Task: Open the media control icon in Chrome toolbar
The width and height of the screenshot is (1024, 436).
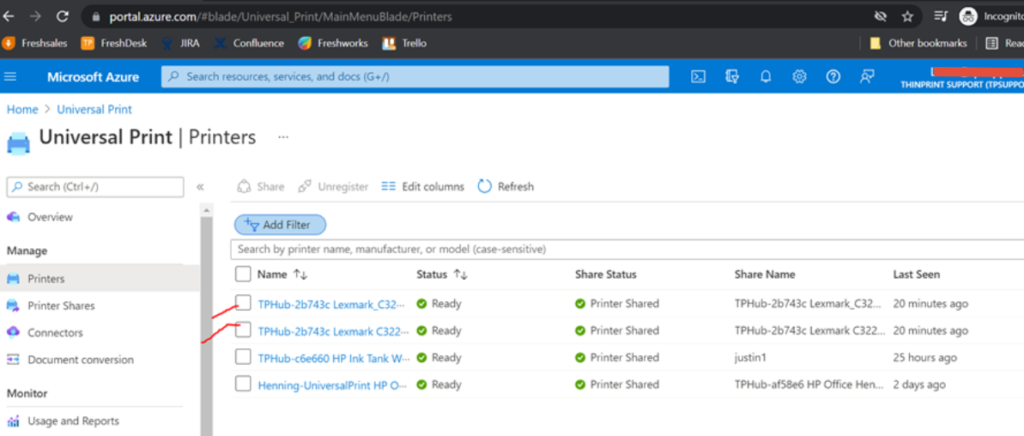Action: 940,16
